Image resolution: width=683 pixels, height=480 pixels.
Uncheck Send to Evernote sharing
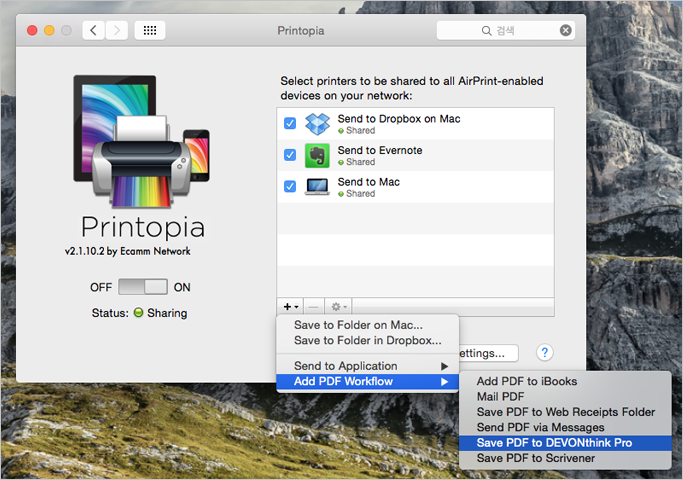point(290,155)
